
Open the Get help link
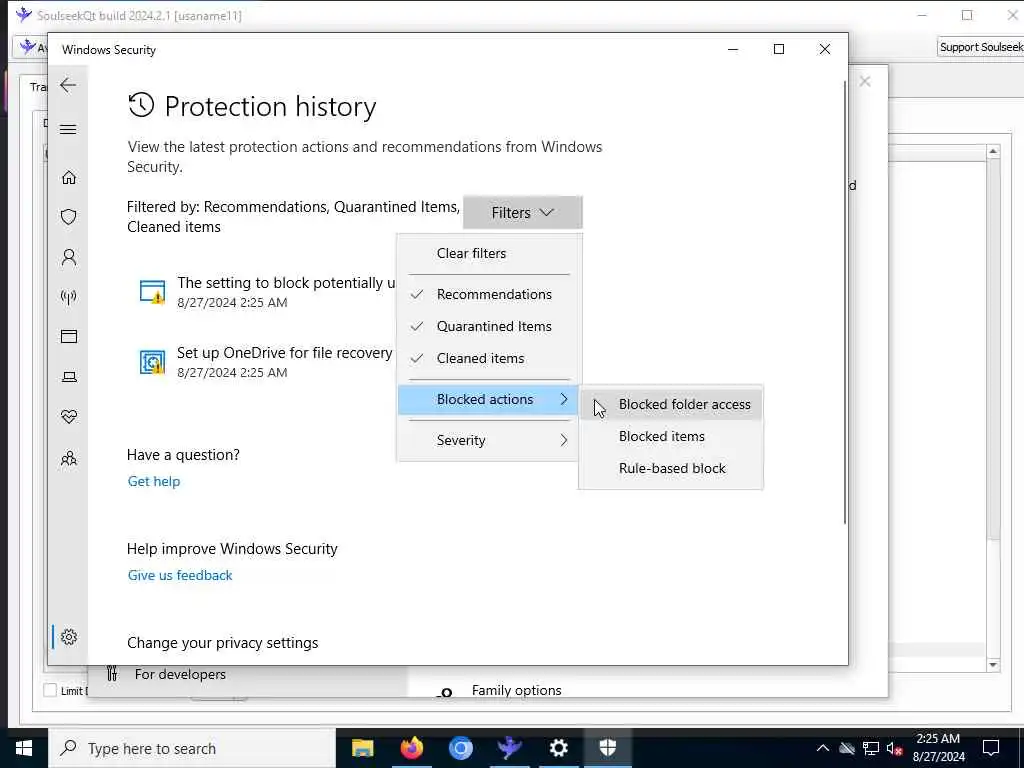(154, 482)
